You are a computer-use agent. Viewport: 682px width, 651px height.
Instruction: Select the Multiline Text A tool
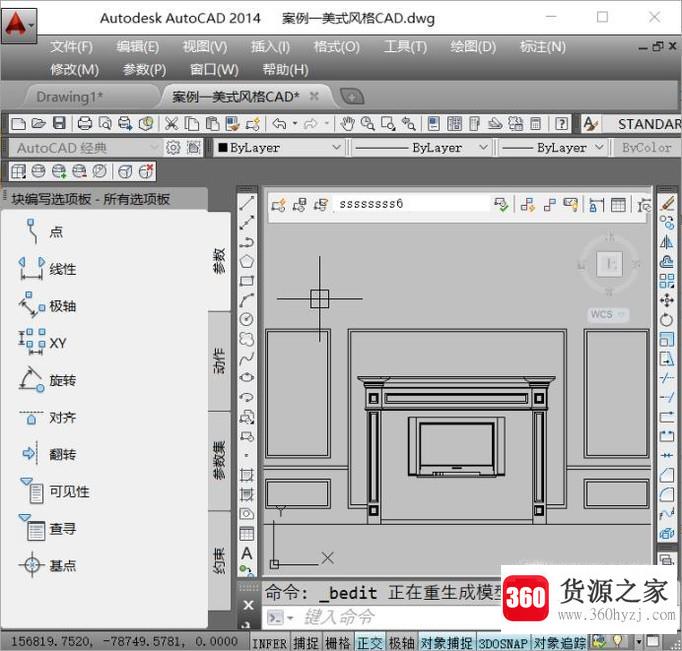(x=247, y=554)
